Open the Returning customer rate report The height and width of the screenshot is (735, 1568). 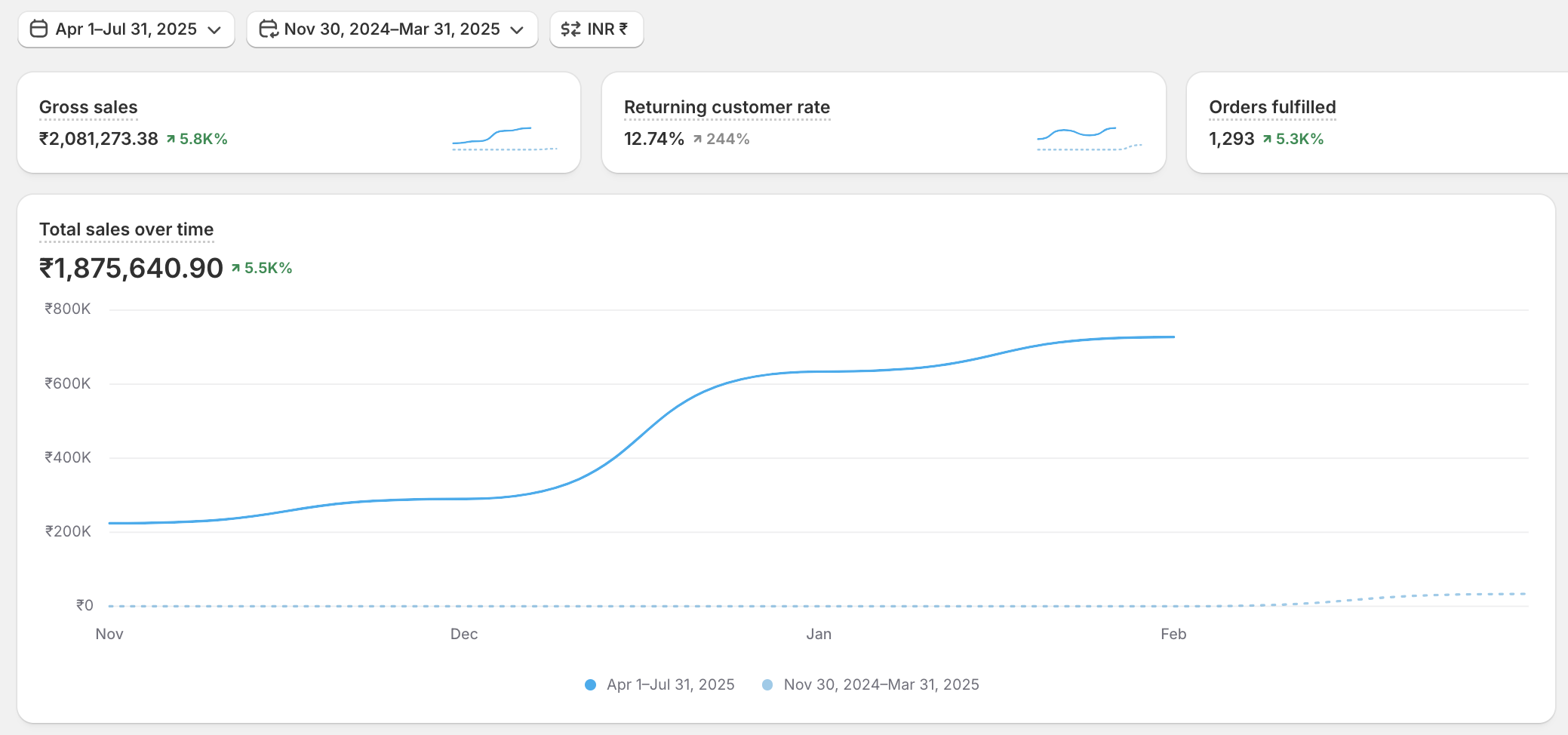pos(727,107)
